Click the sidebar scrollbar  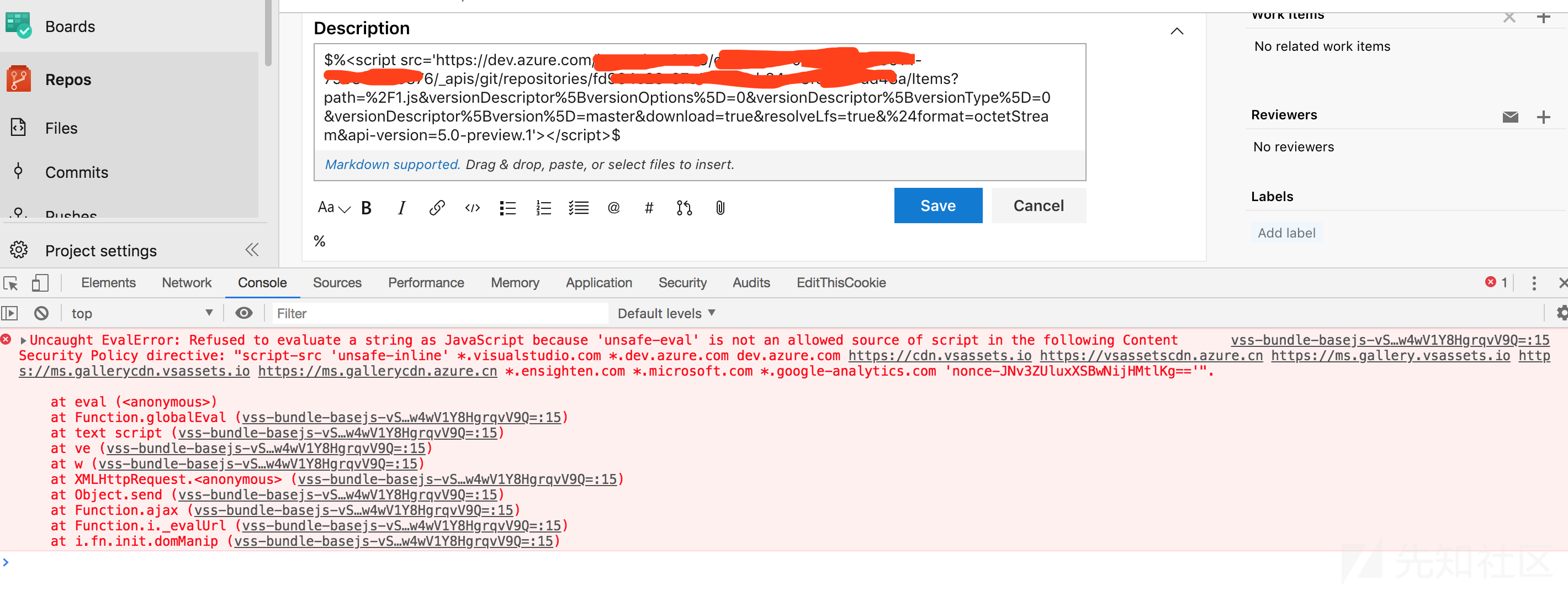click(x=268, y=33)
